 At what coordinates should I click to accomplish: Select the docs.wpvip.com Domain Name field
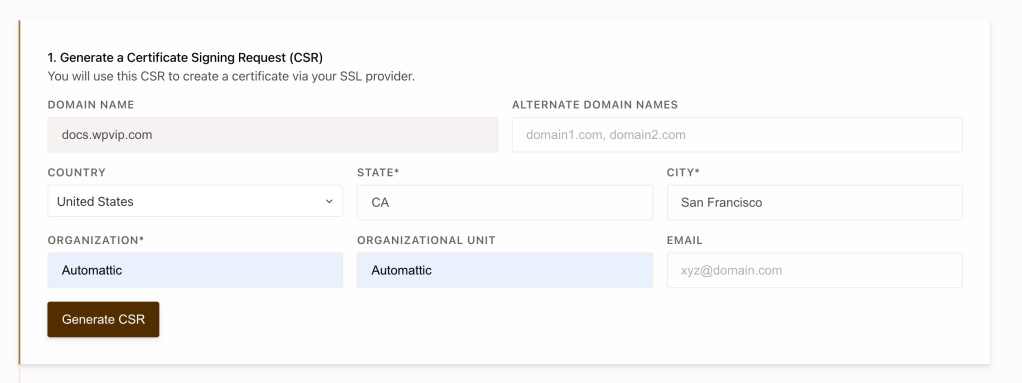[272, 135]
